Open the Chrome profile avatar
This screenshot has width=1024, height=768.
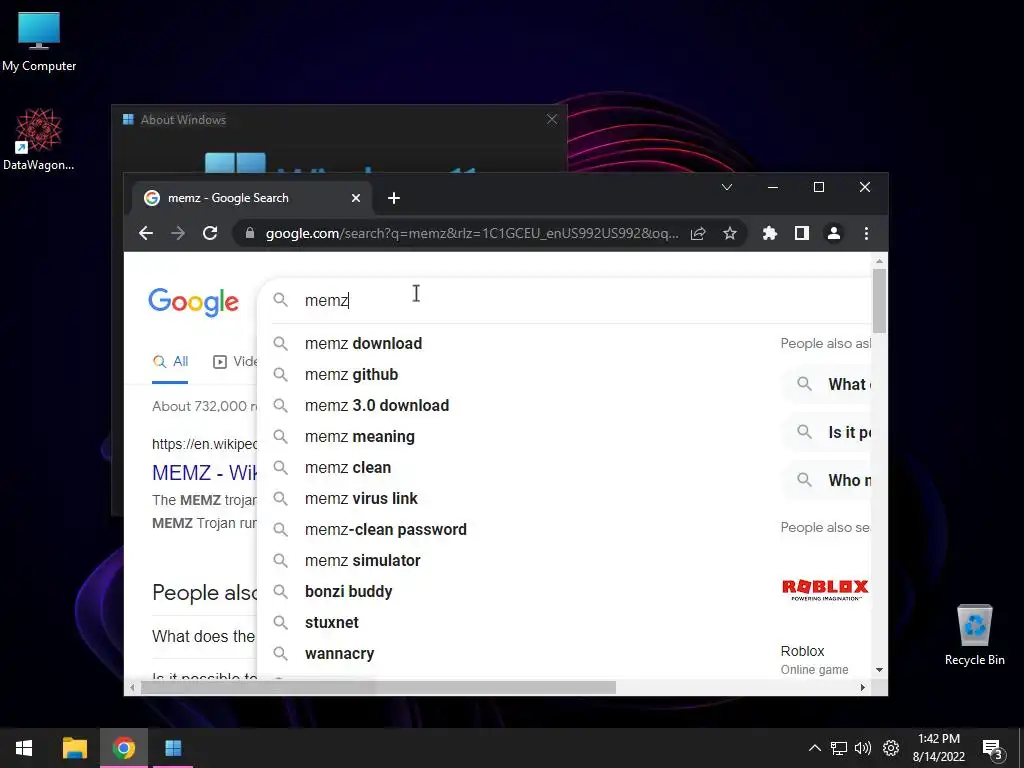[x=834, y=233]
